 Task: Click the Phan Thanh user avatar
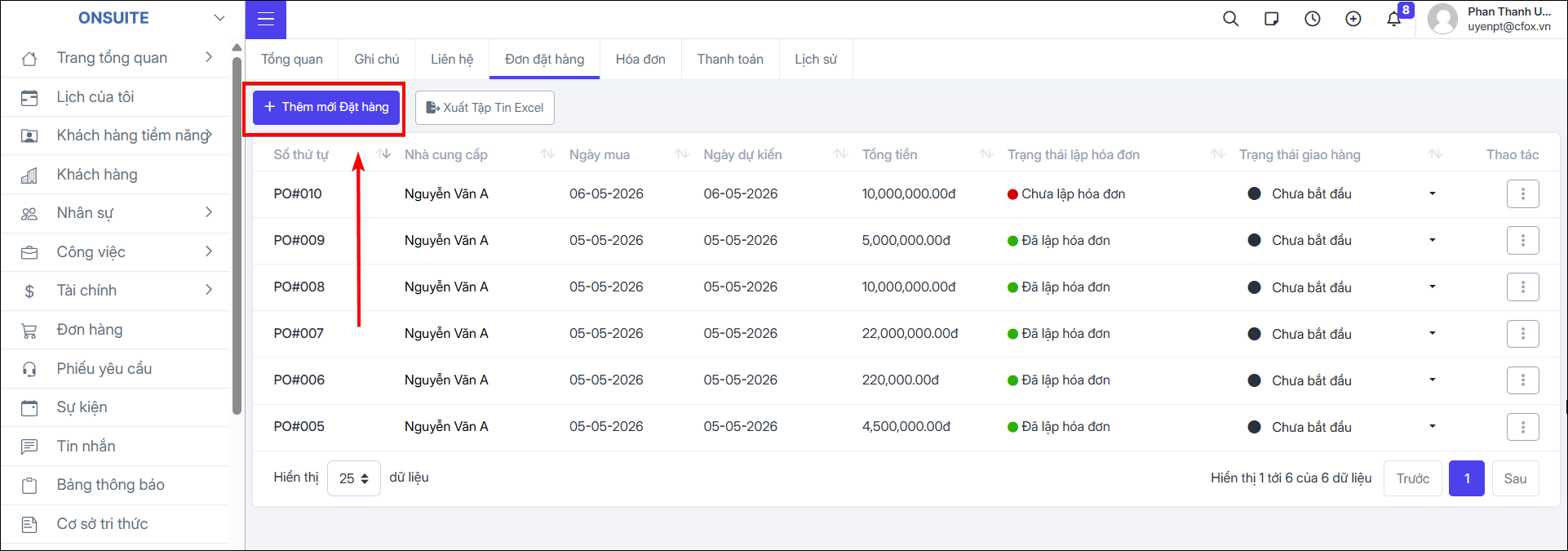(x=1442, y=19)
